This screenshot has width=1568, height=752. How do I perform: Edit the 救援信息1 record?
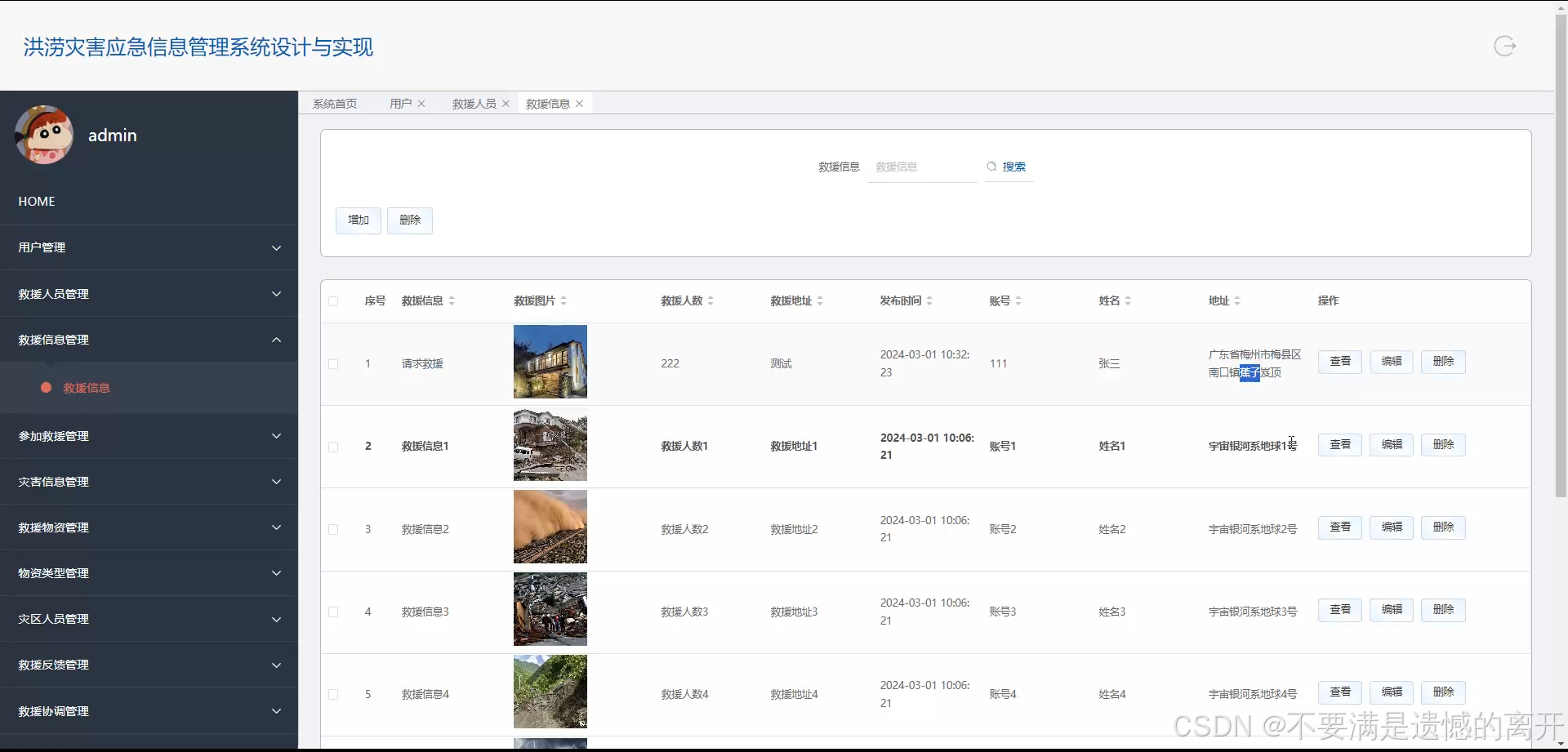pyautogui.click(x=1392, y=445)
